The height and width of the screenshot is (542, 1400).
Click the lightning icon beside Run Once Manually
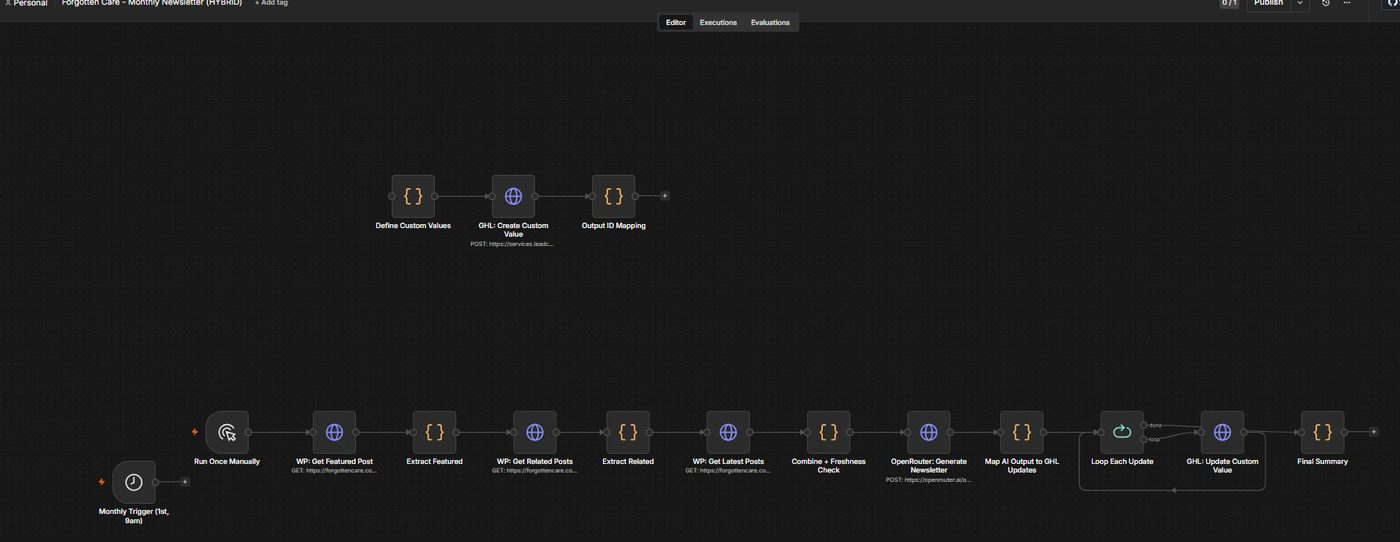click(x=195, y=432)
